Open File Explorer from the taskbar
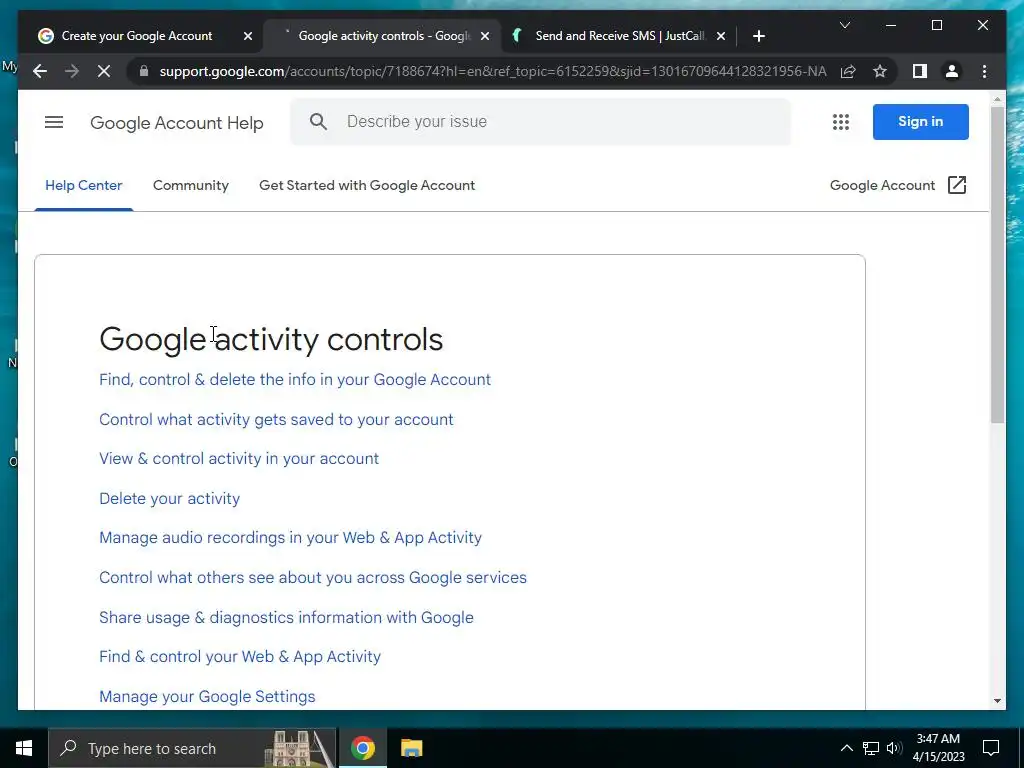 (x=411, y=748)
